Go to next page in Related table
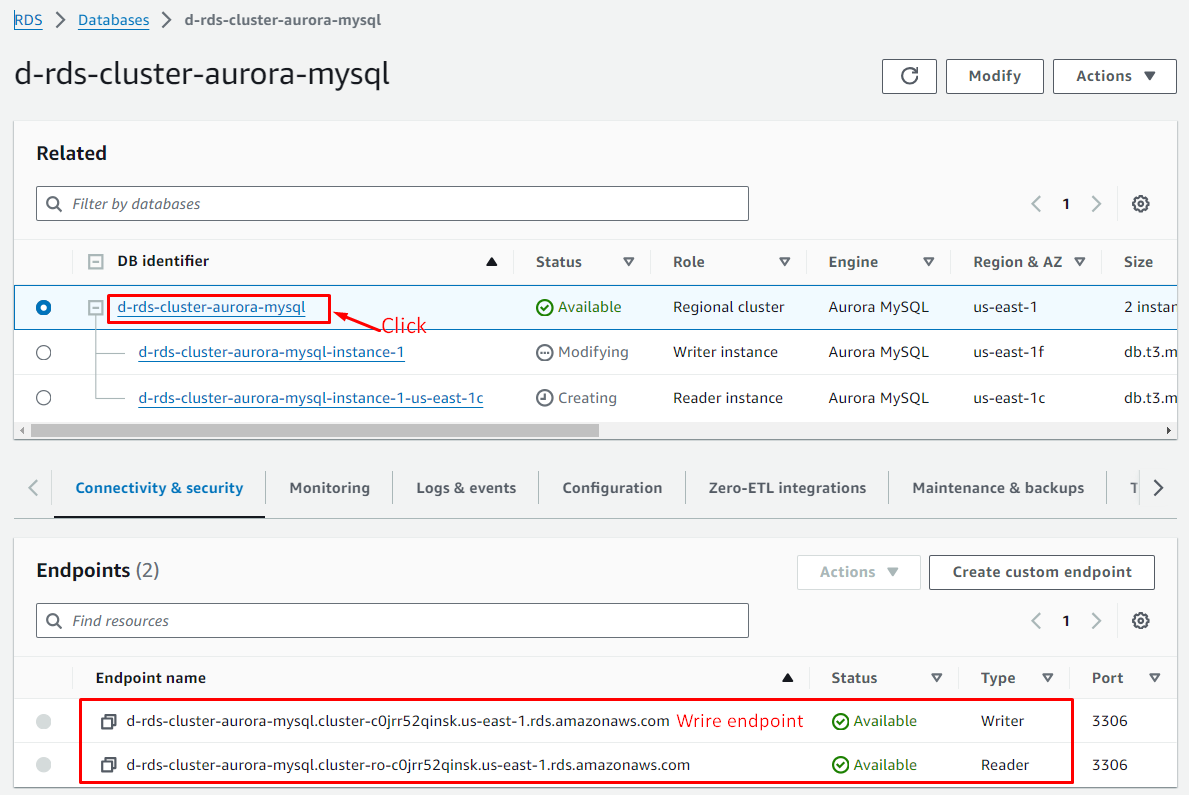The width and height of the screenshot is (1189, 795). (x=1096, y=204)
